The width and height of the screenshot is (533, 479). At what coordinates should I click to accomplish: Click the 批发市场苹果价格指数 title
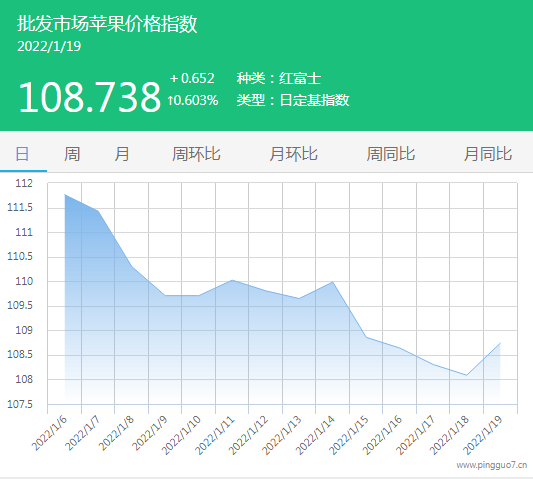coord(107,24)
